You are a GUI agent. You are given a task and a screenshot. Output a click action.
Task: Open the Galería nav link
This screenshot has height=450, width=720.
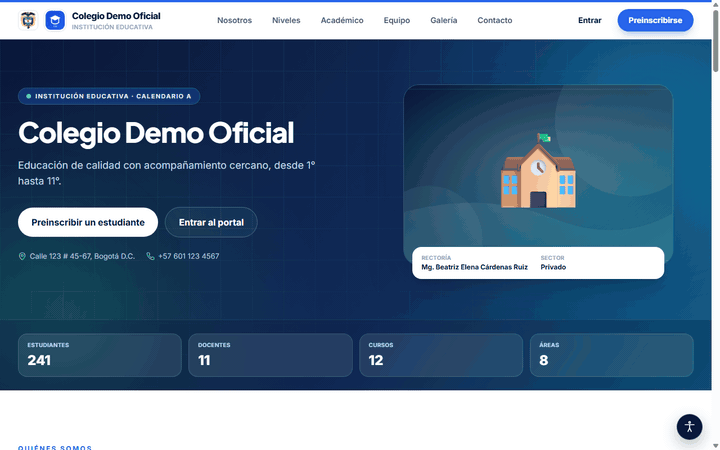444,20
